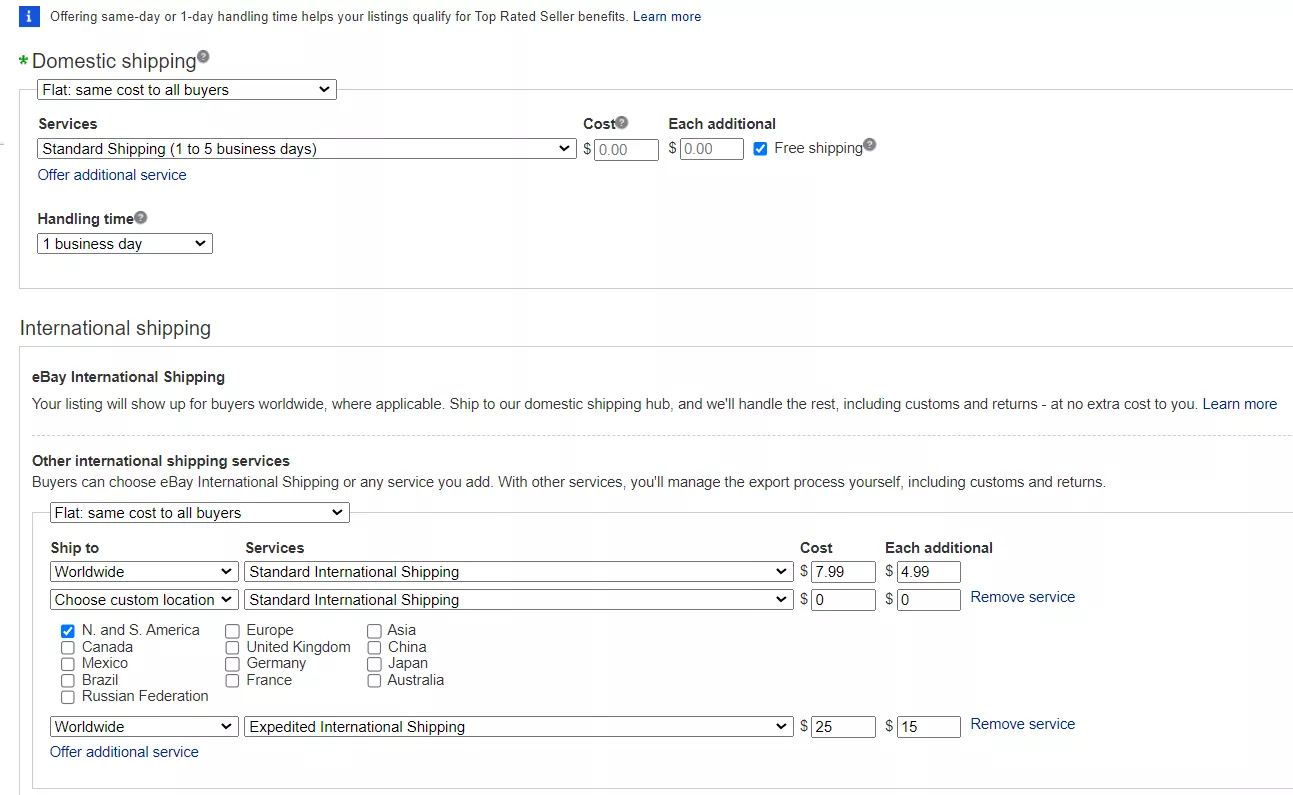This screenshot has width=1293, height=795.
Task: Click Offer additional service under international services
Action: (124, 752)
